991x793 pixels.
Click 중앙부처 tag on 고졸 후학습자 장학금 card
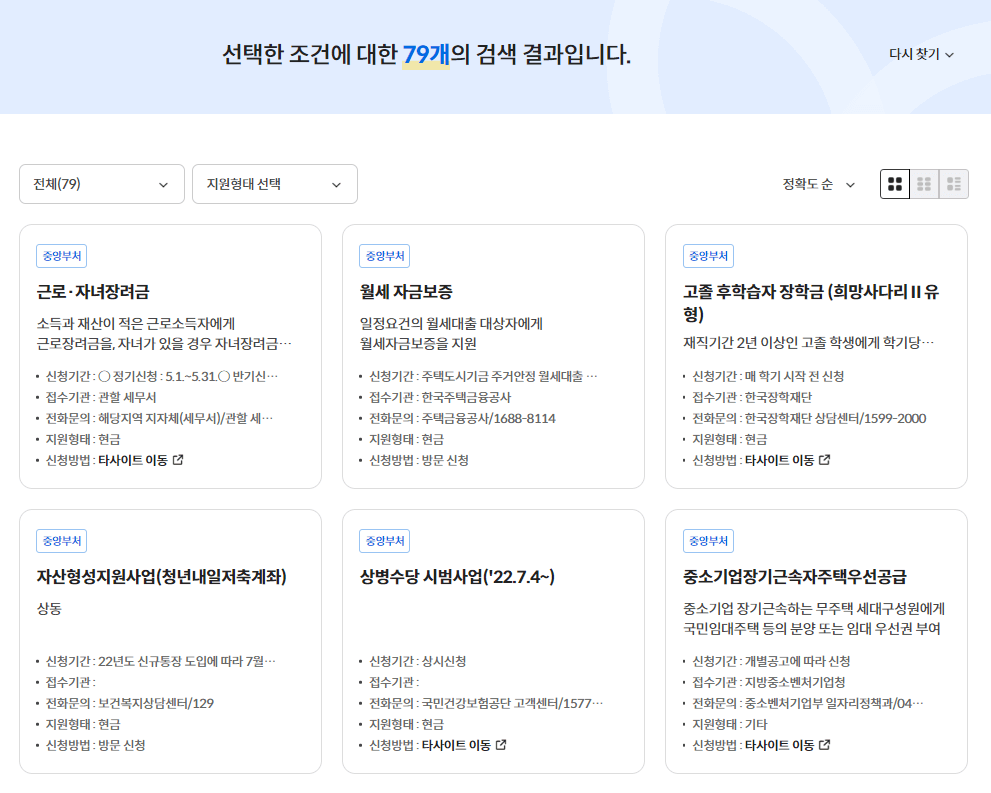click(x=708, y=256)
